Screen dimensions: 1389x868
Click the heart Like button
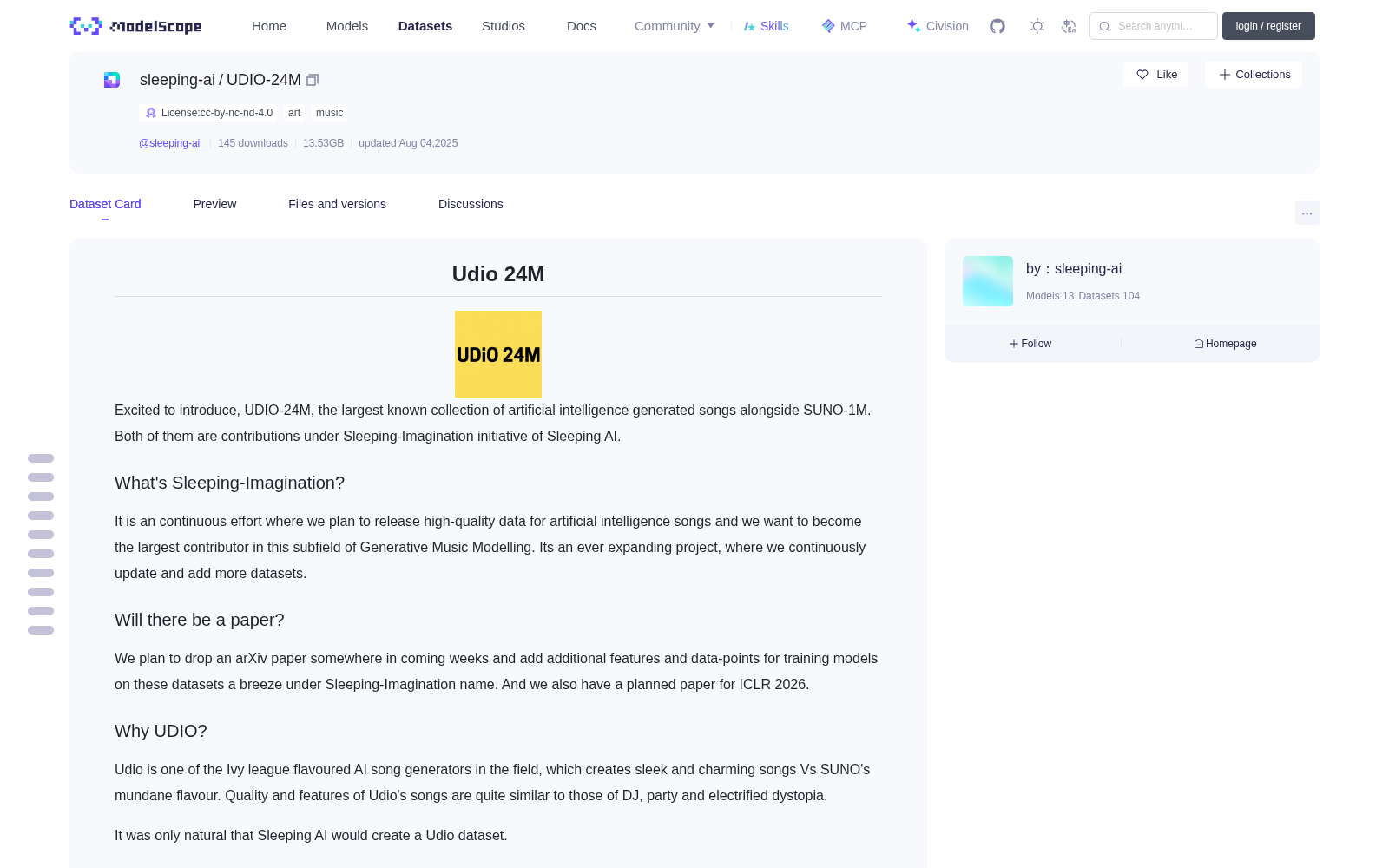click(1155, 75)
